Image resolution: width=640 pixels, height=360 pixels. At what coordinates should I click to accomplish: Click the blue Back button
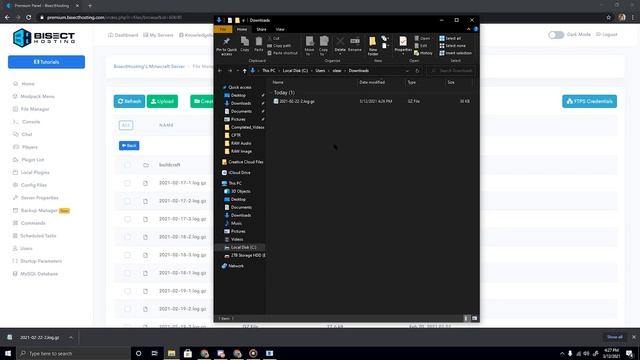129,146
